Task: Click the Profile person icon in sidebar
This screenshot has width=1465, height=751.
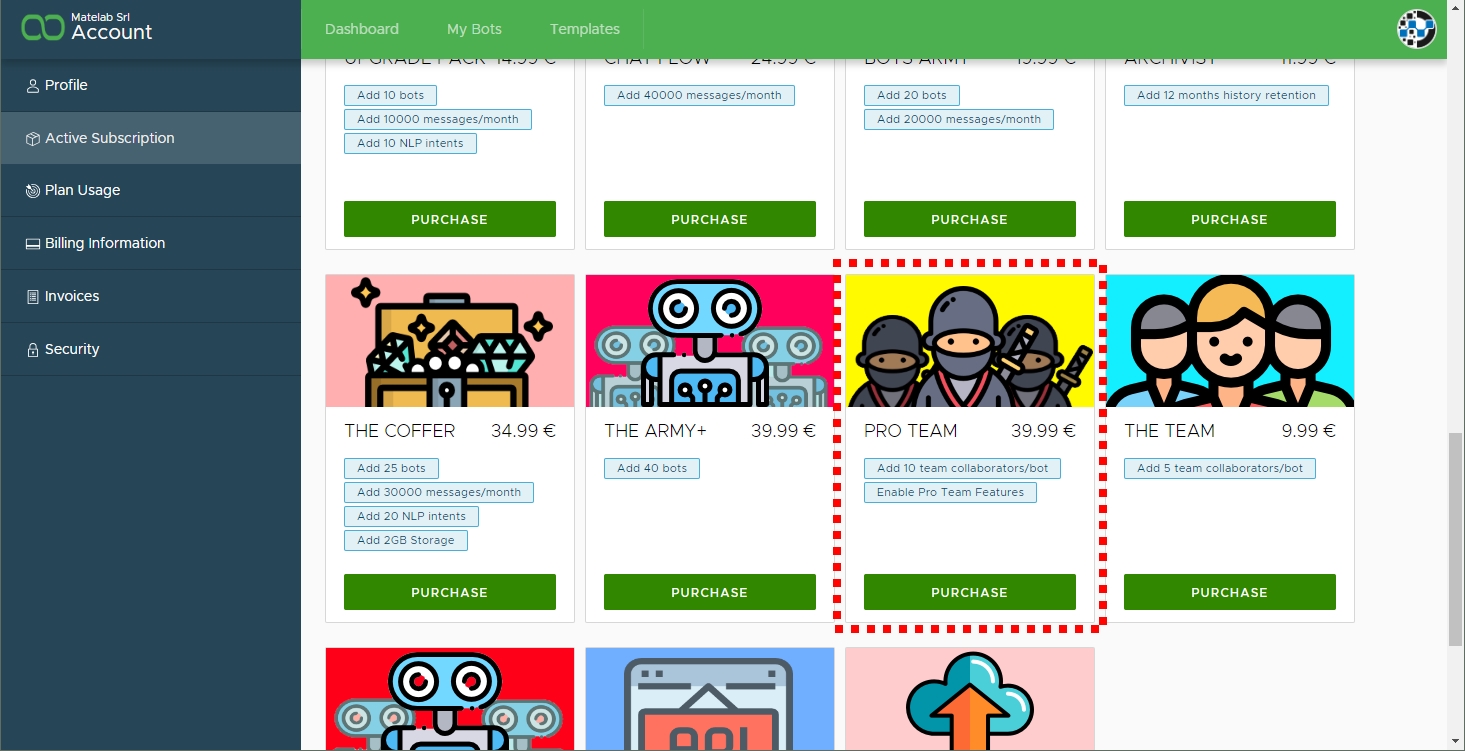Action: (33, 86)
